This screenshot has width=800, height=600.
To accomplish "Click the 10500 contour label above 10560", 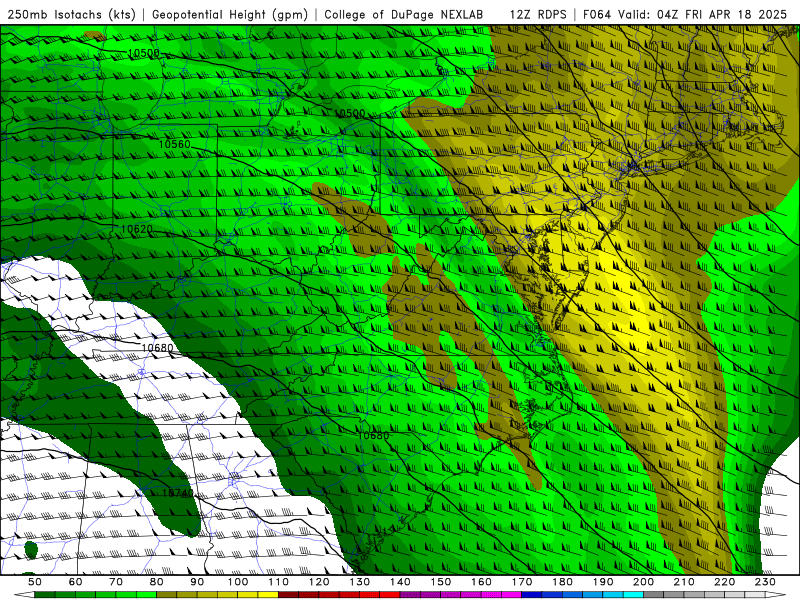I will click(144, 53).
